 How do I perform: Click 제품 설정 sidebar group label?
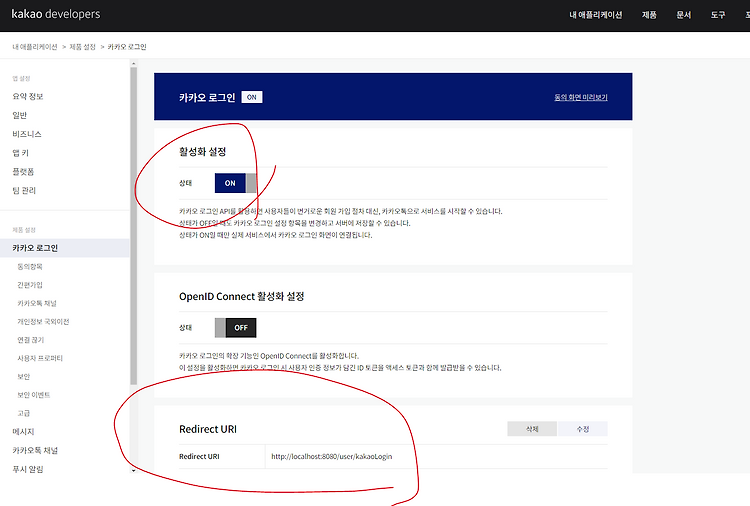pos(24,230)
